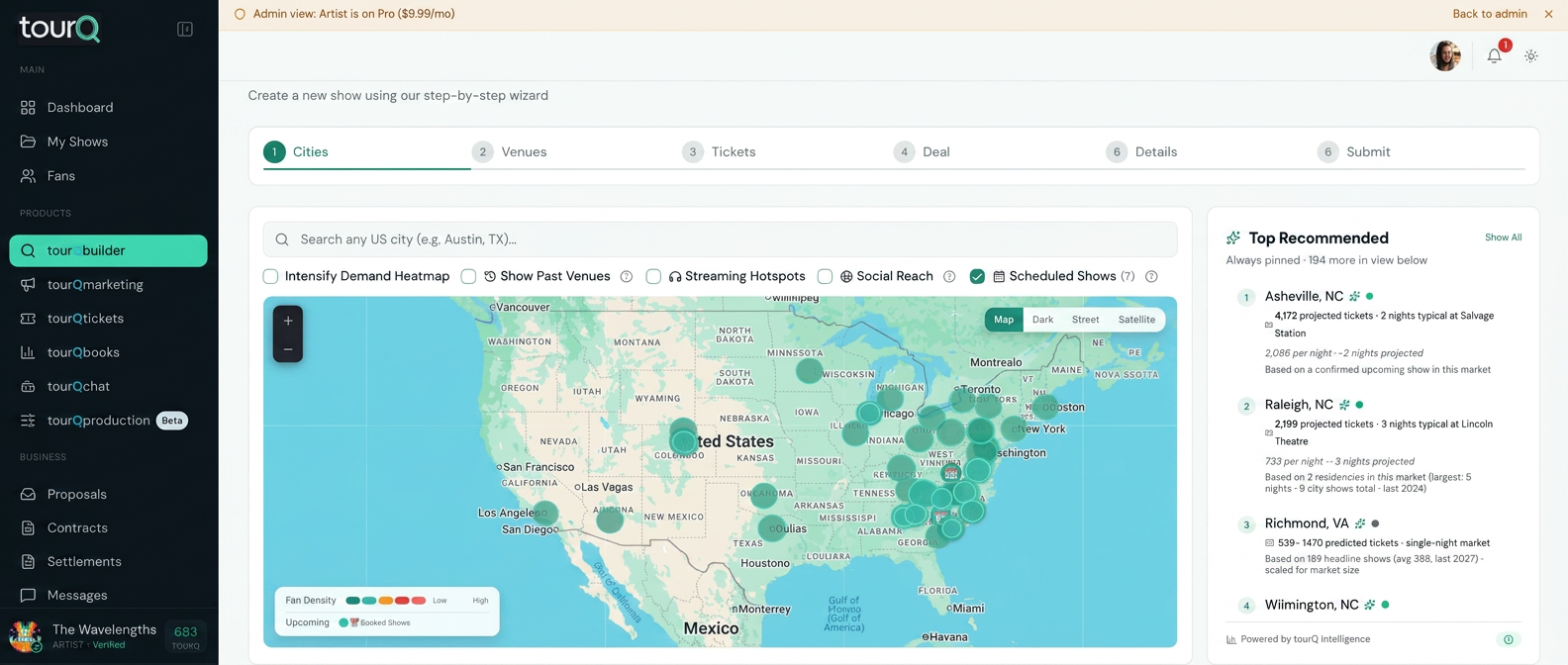
Task: Click help icon beside Scheduled Shows
Action: click(x=1151, y=277)
